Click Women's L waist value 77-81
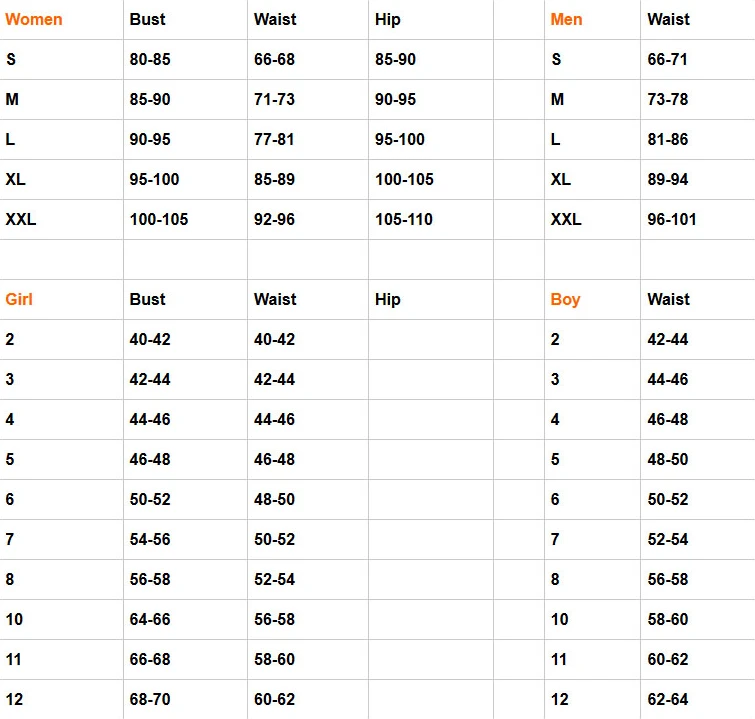 pos(274,139)
